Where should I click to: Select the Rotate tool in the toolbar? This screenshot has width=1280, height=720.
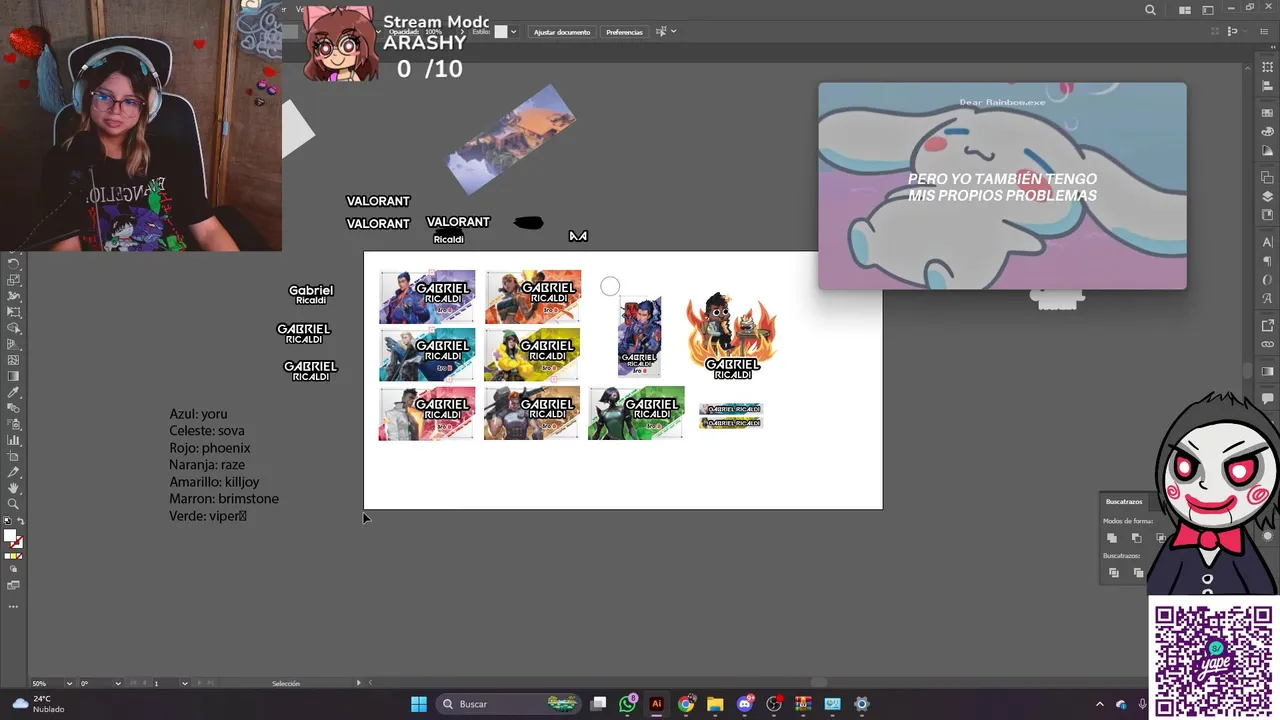pyautogui.click(x=14, y=264)
